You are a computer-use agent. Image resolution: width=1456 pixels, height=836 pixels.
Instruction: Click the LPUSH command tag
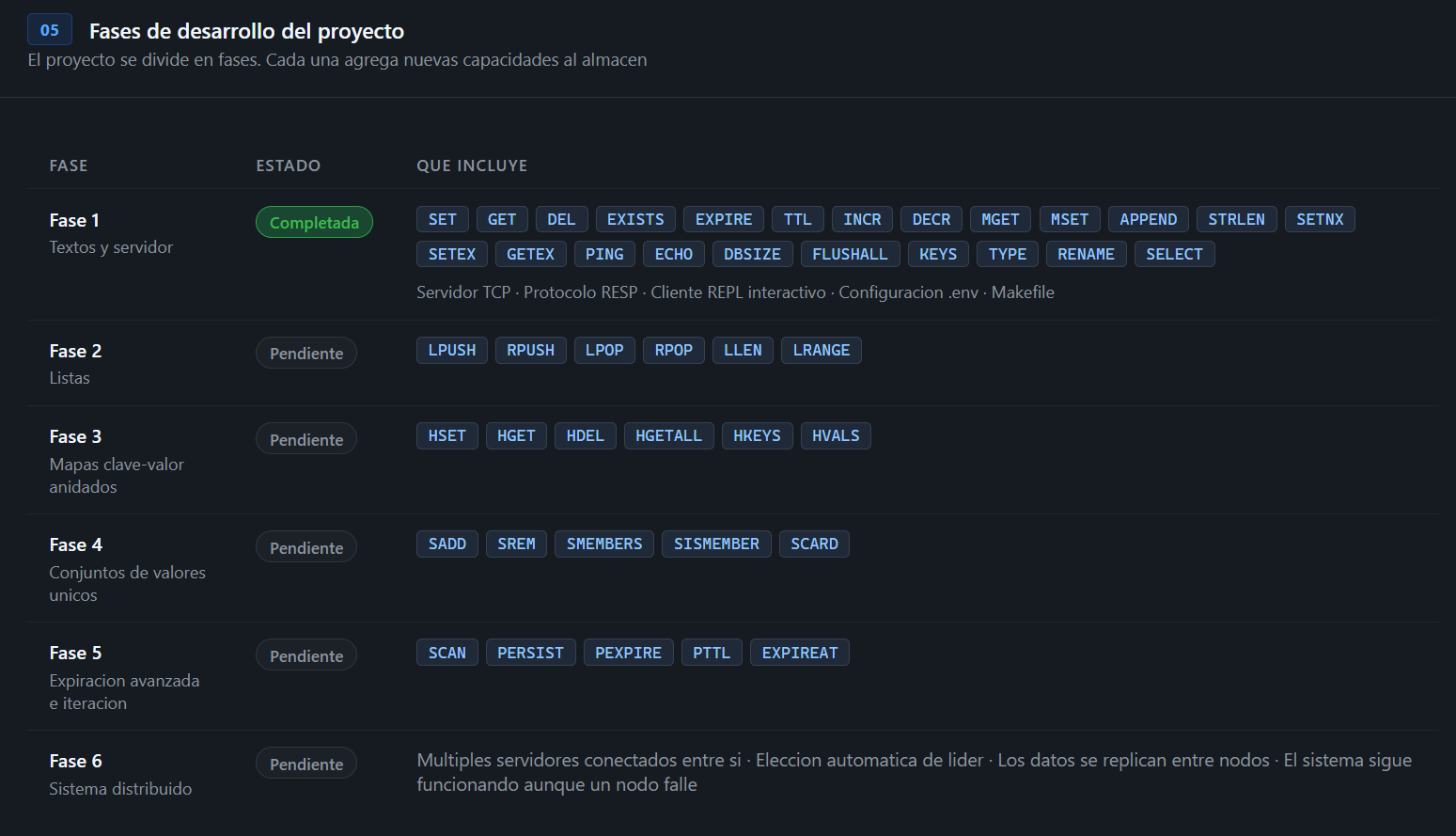pos(452,350)
